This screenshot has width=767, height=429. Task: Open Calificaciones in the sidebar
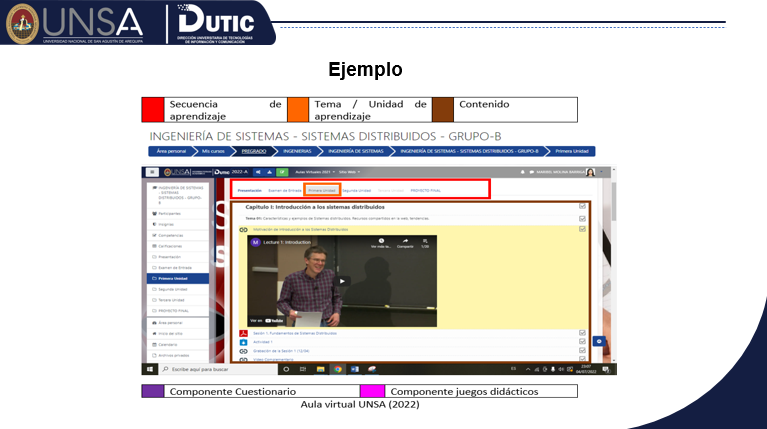pyautogui.click(x=170, y=246)
